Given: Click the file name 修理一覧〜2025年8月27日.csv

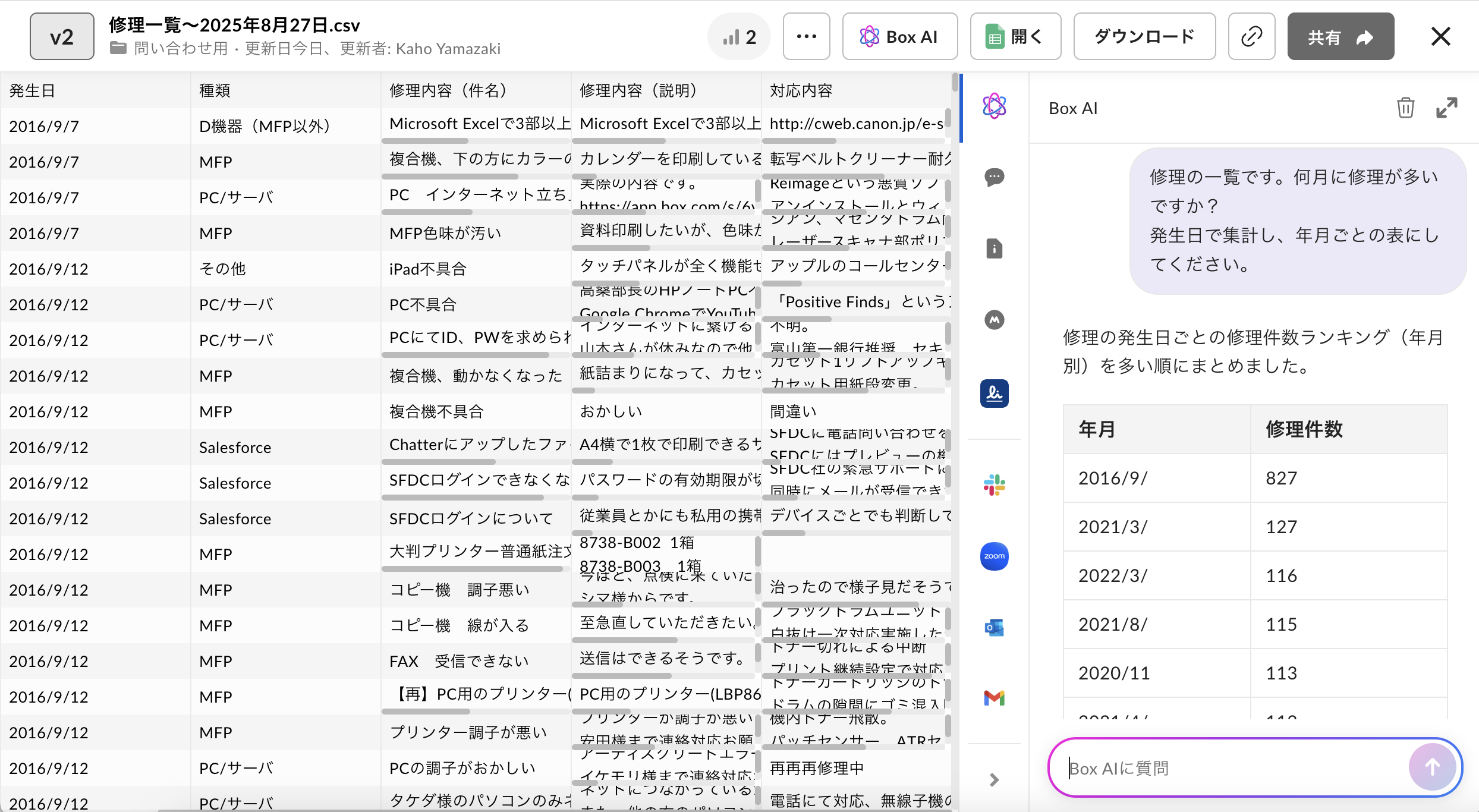Looking at the screenshot, I should click(234, 25).
